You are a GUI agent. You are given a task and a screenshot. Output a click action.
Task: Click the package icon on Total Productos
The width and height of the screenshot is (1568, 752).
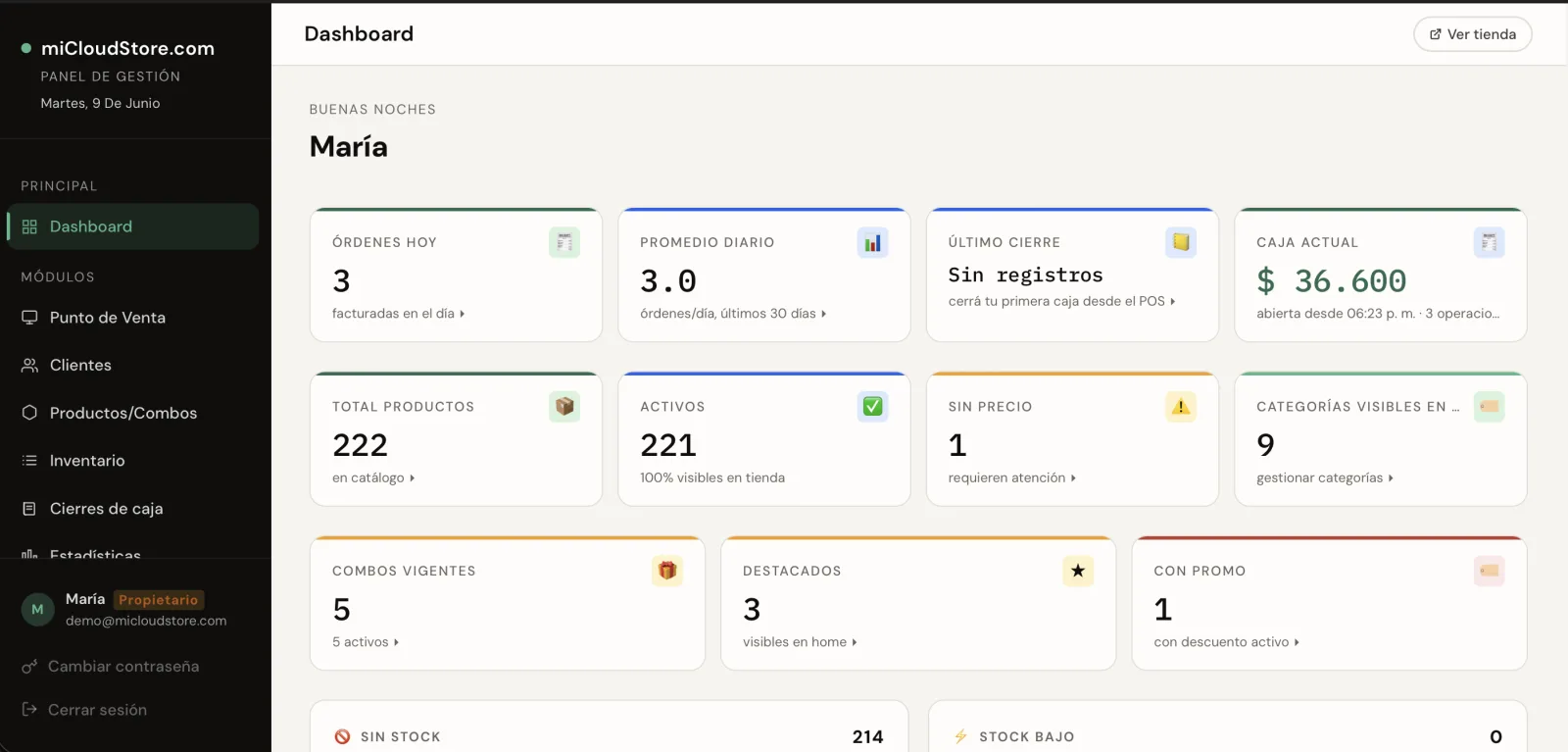click(x=564, y=406)
